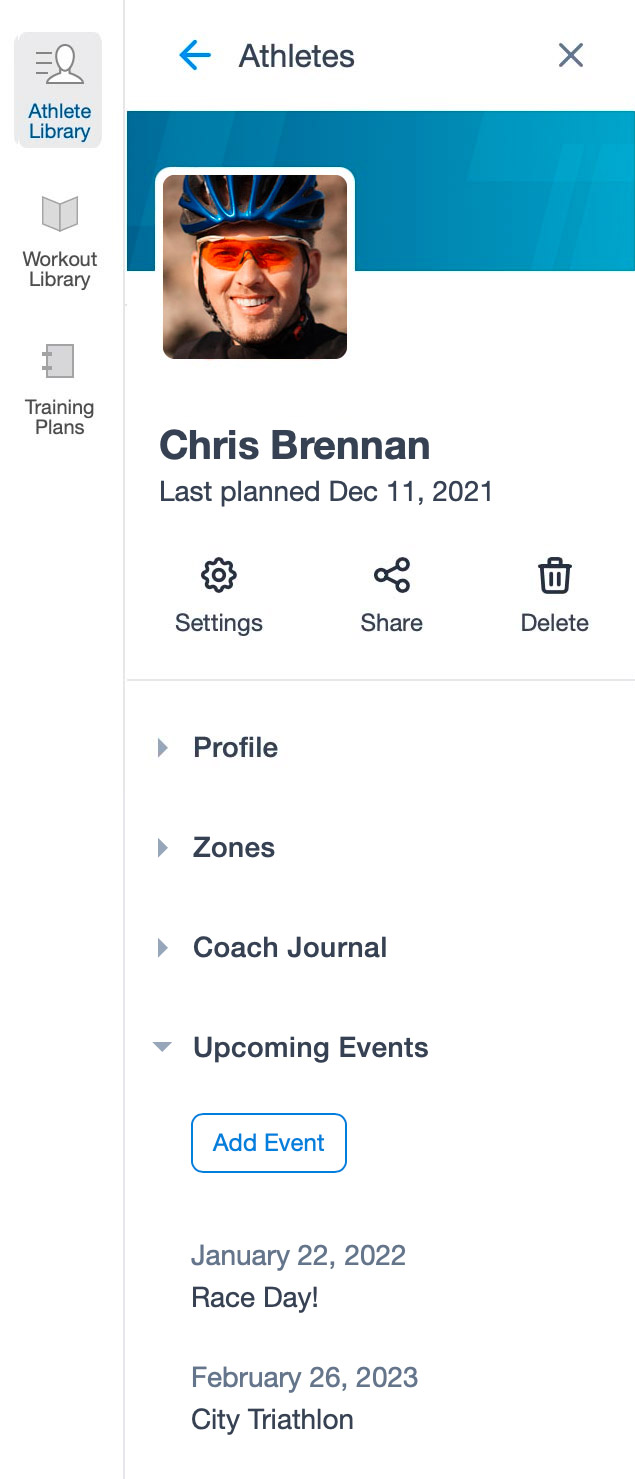Collapse the Upcoming Events section
Viewport: 635px width, 1479px height.
pos(162,1048)
